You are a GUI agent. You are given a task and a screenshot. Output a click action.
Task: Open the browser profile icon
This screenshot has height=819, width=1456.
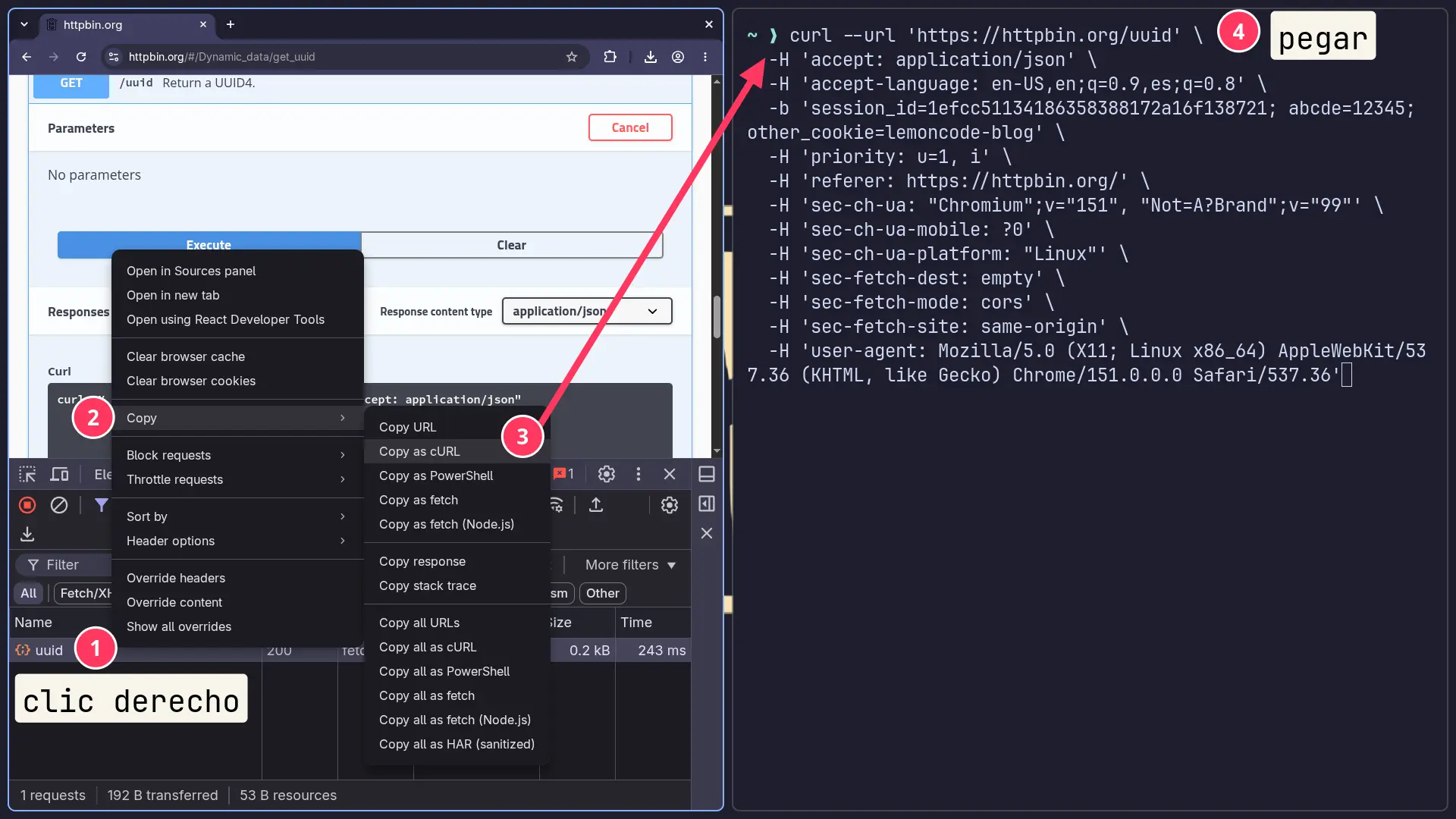(678, 57)
